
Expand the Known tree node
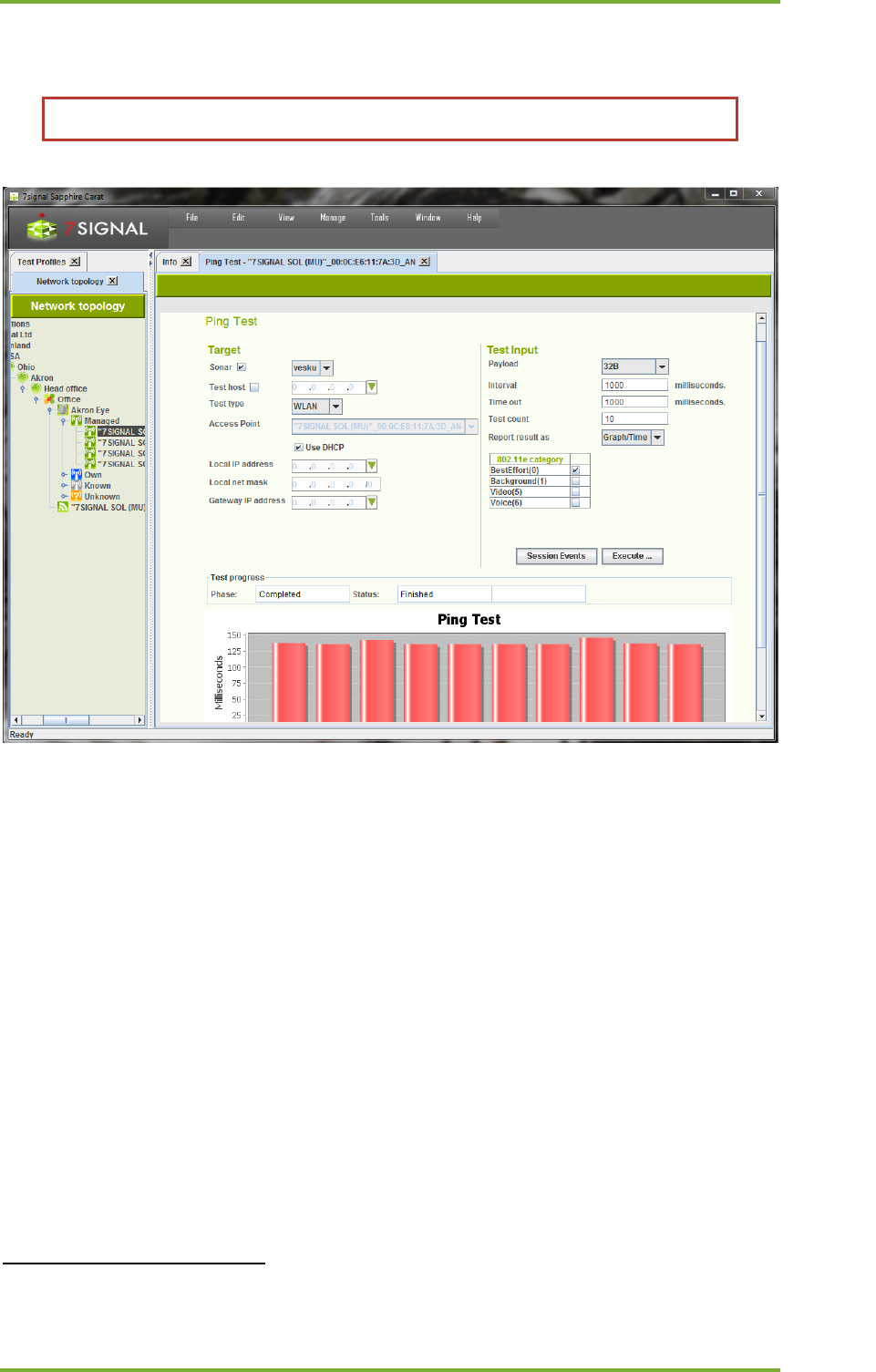tap(64, 486)
